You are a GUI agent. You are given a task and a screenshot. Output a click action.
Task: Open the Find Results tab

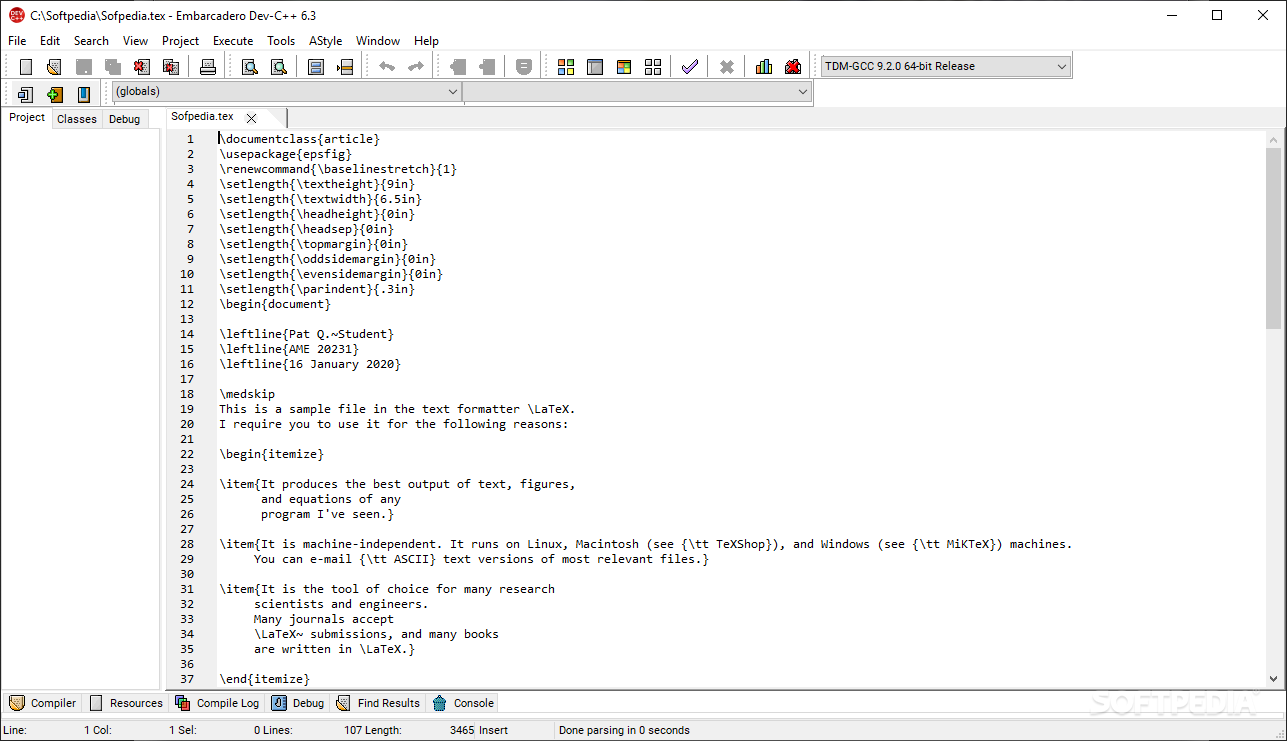(379, 703)
